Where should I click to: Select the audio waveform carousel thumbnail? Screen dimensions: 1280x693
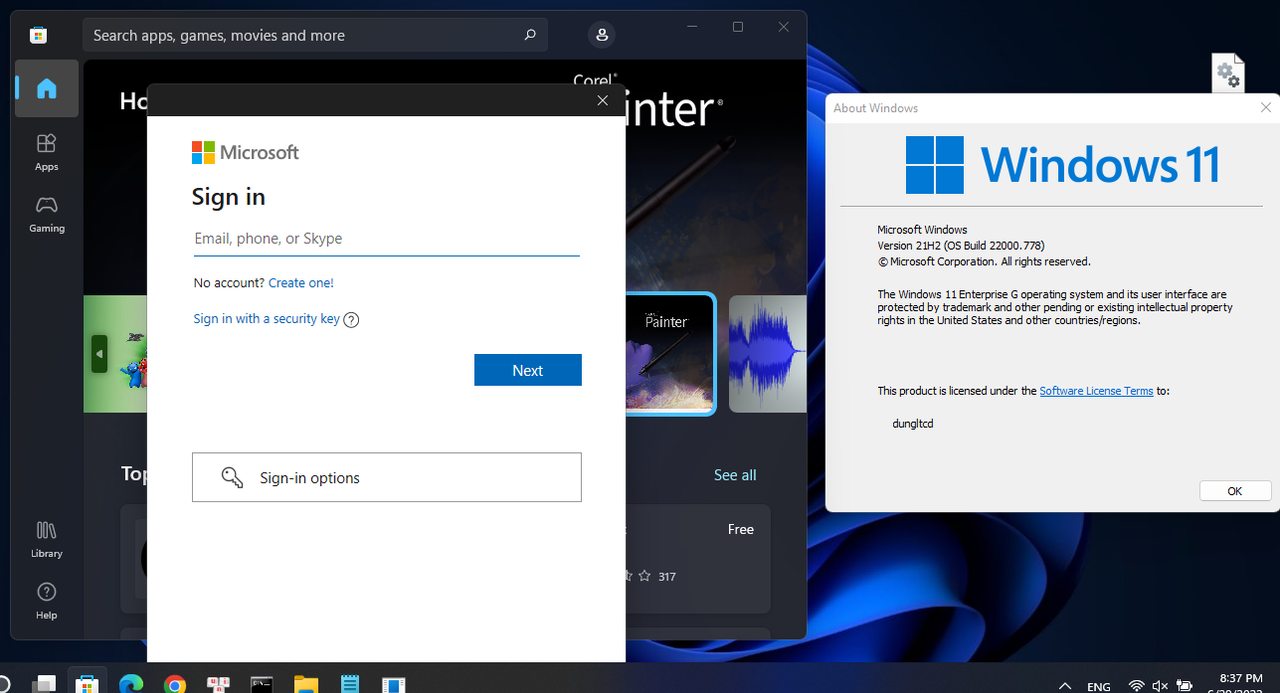(x=768, y=354)
